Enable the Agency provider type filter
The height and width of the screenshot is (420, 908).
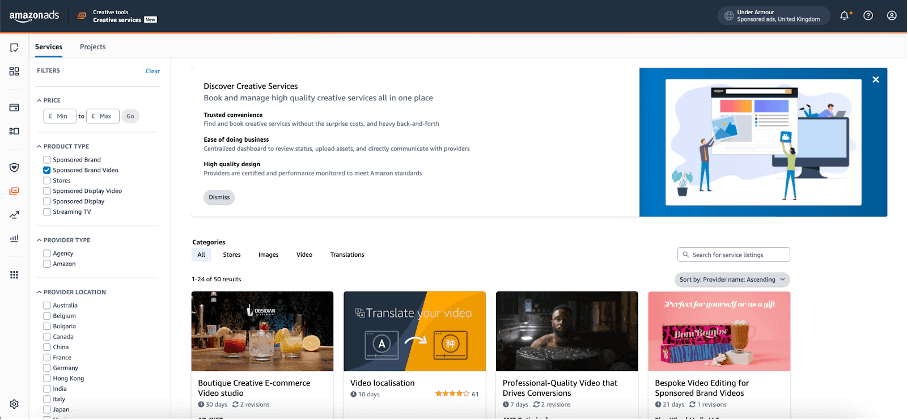point(47,253)
